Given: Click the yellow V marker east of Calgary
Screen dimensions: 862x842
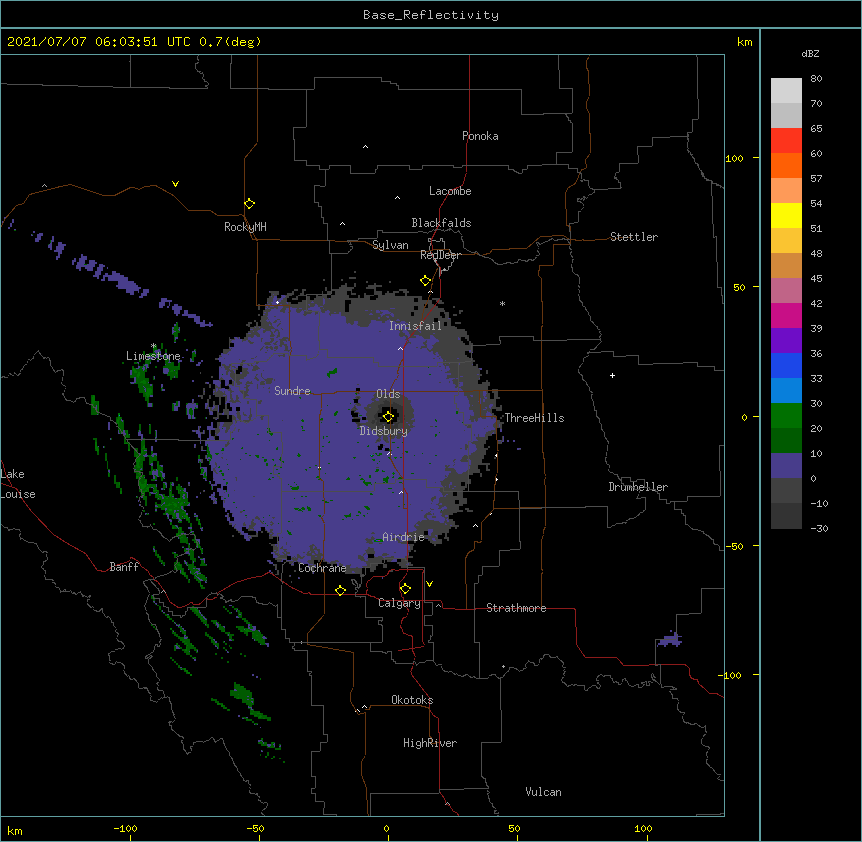Looking at the screenshot, I should (429, 584).
